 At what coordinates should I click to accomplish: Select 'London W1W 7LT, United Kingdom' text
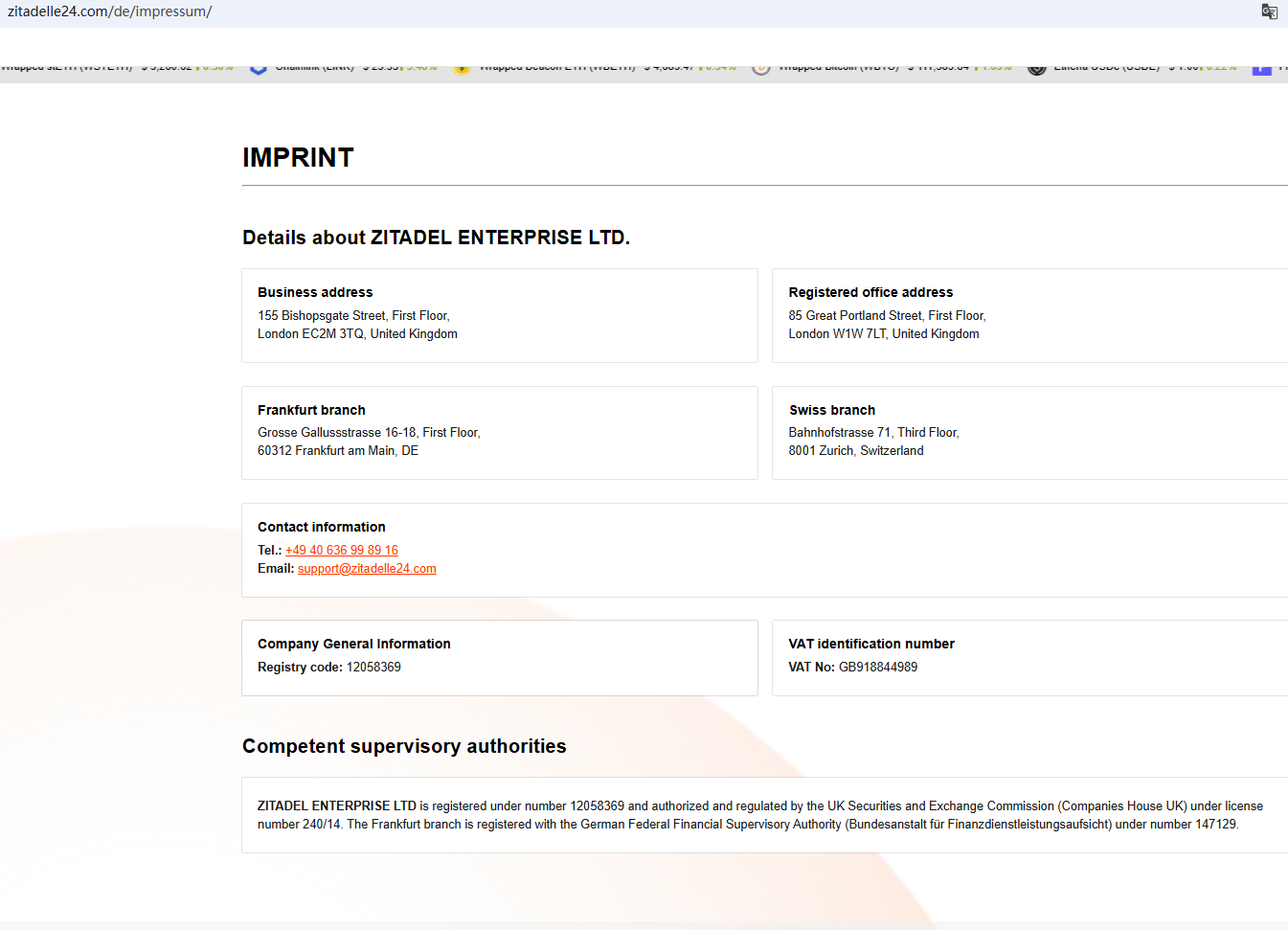pyautogui.click(x=884, y=333)
